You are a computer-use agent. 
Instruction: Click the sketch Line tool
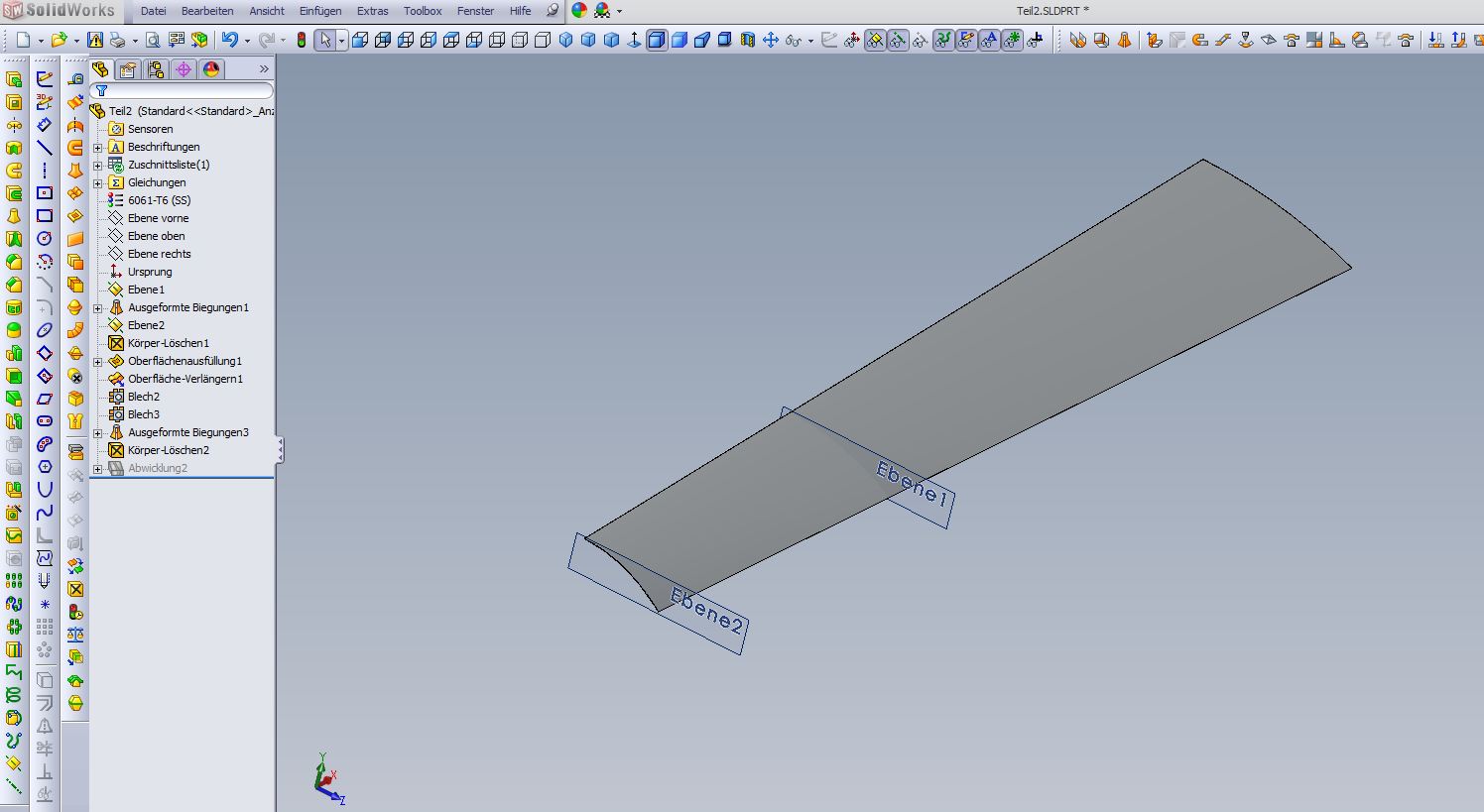[45, 148]
